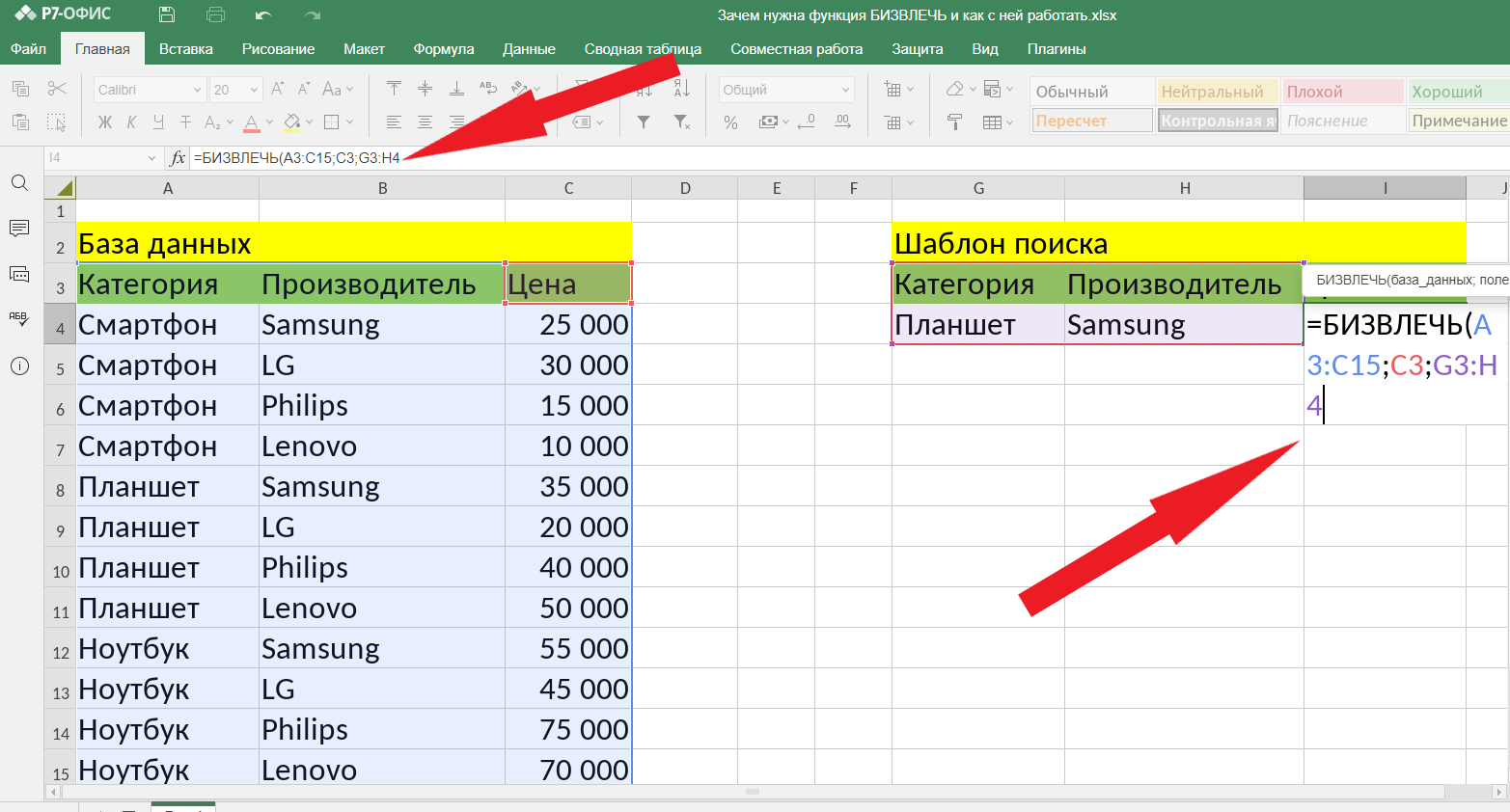Increase font size with the larger A icon

(x=278, y=89)
